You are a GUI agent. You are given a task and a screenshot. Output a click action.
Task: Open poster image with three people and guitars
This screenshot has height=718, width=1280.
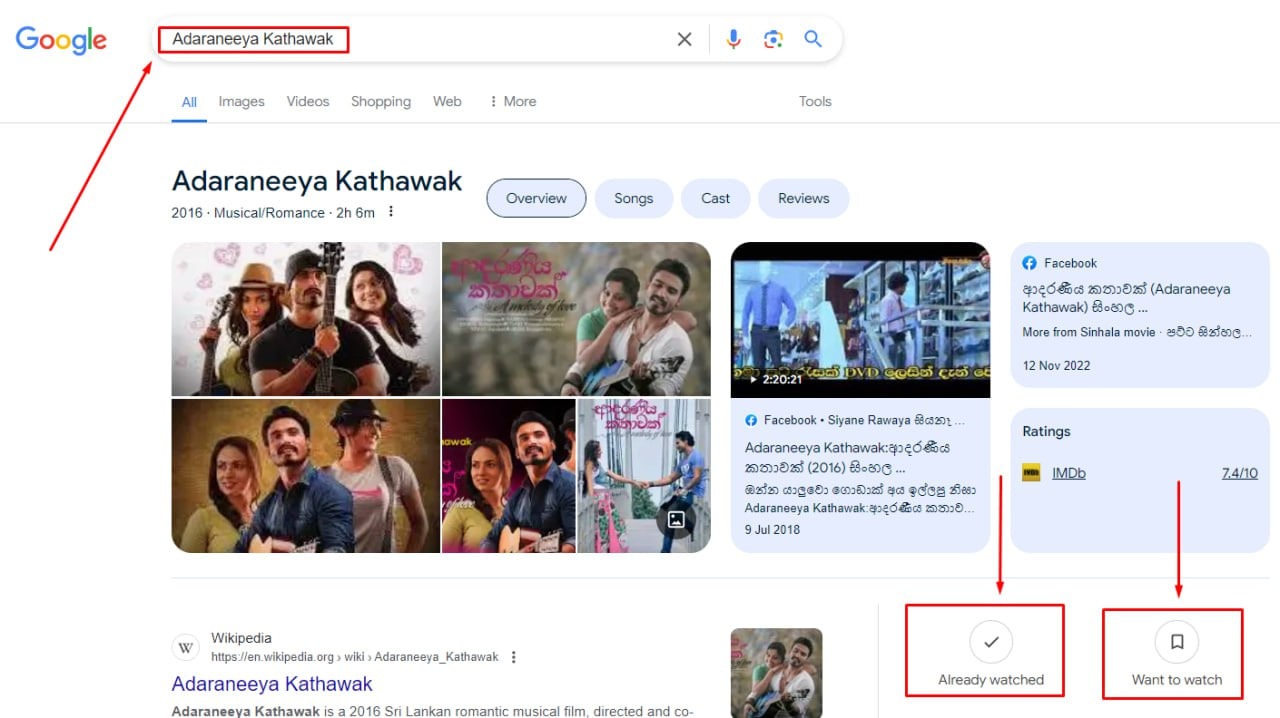[x=306, y=319]
